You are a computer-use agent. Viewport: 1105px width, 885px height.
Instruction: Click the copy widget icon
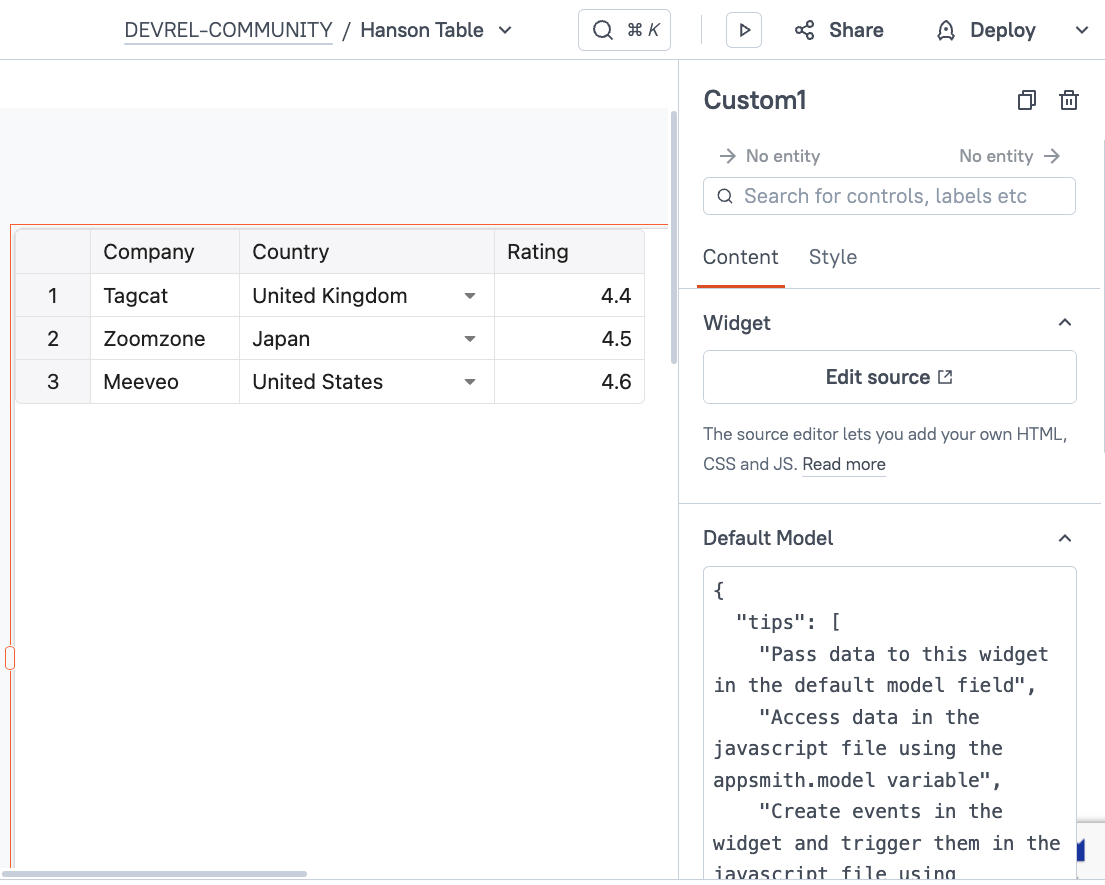click(1027, 100)
